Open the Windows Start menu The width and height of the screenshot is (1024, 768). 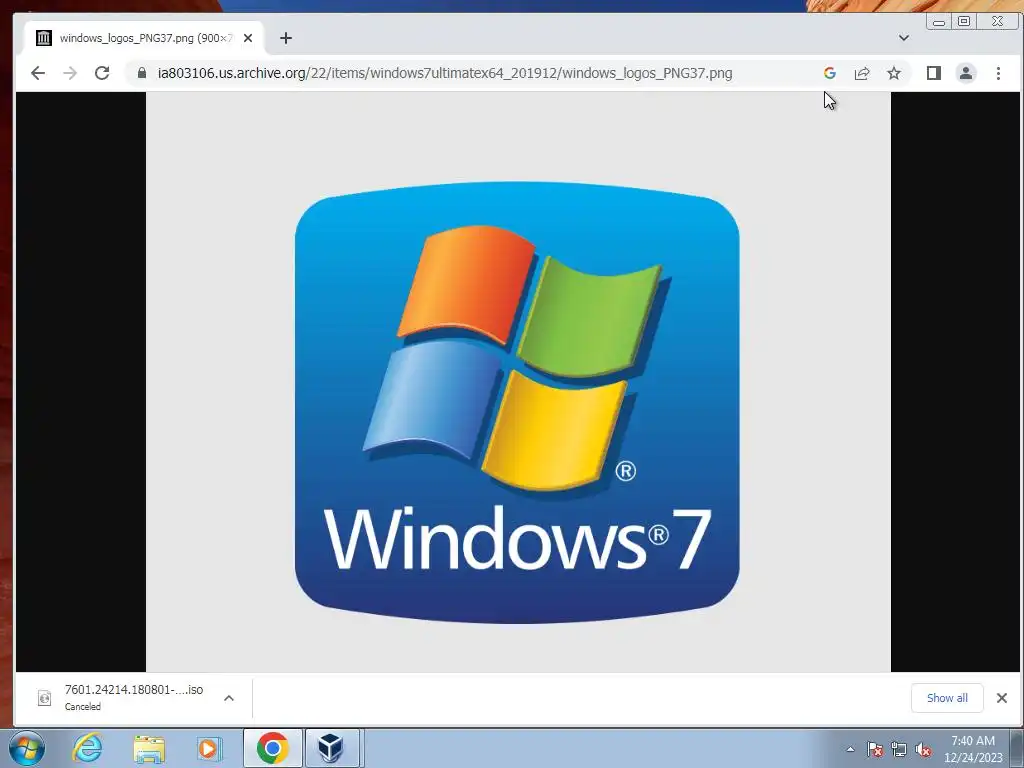27,748
